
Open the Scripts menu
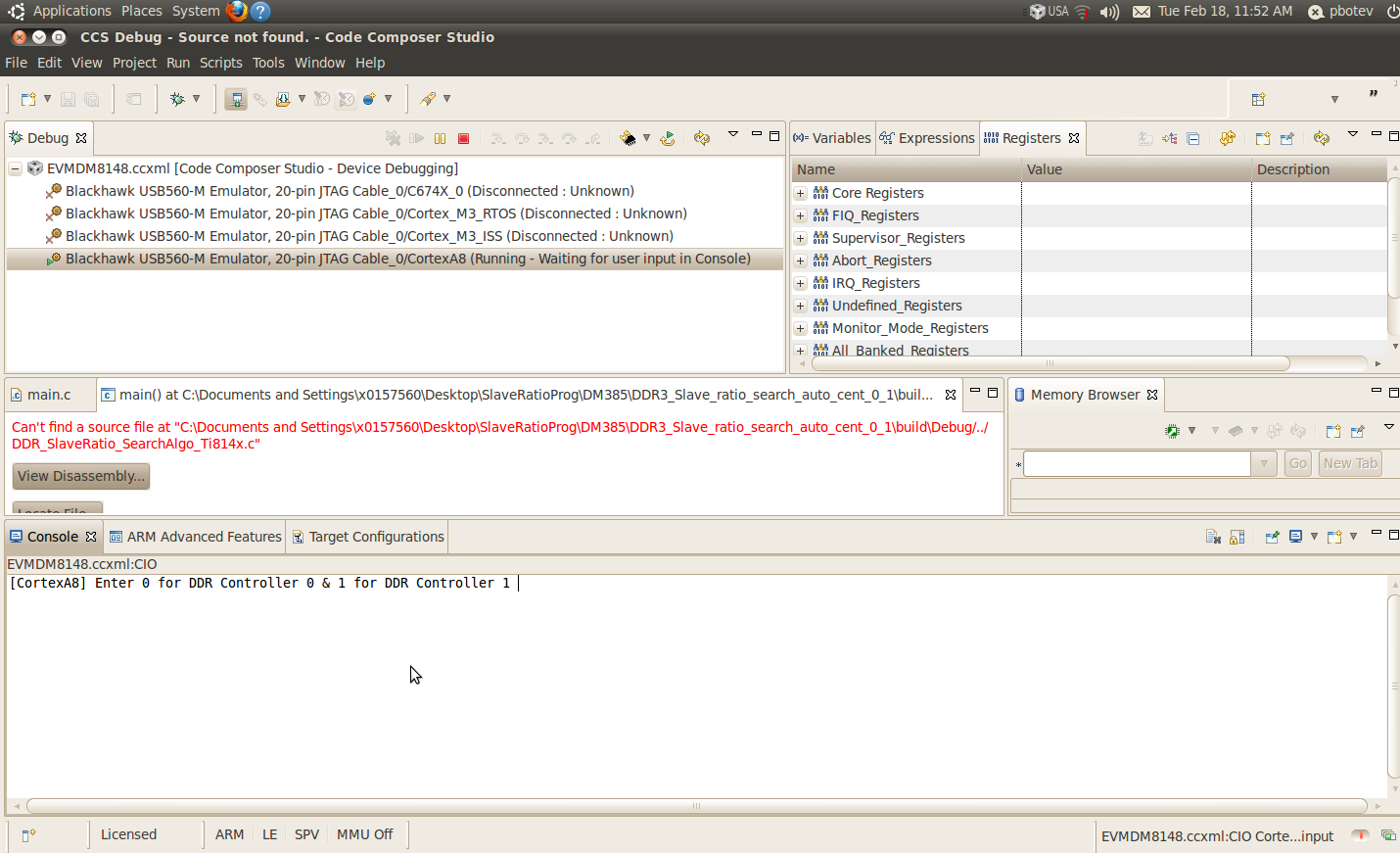pyautogui.click(x=221, y=63)
